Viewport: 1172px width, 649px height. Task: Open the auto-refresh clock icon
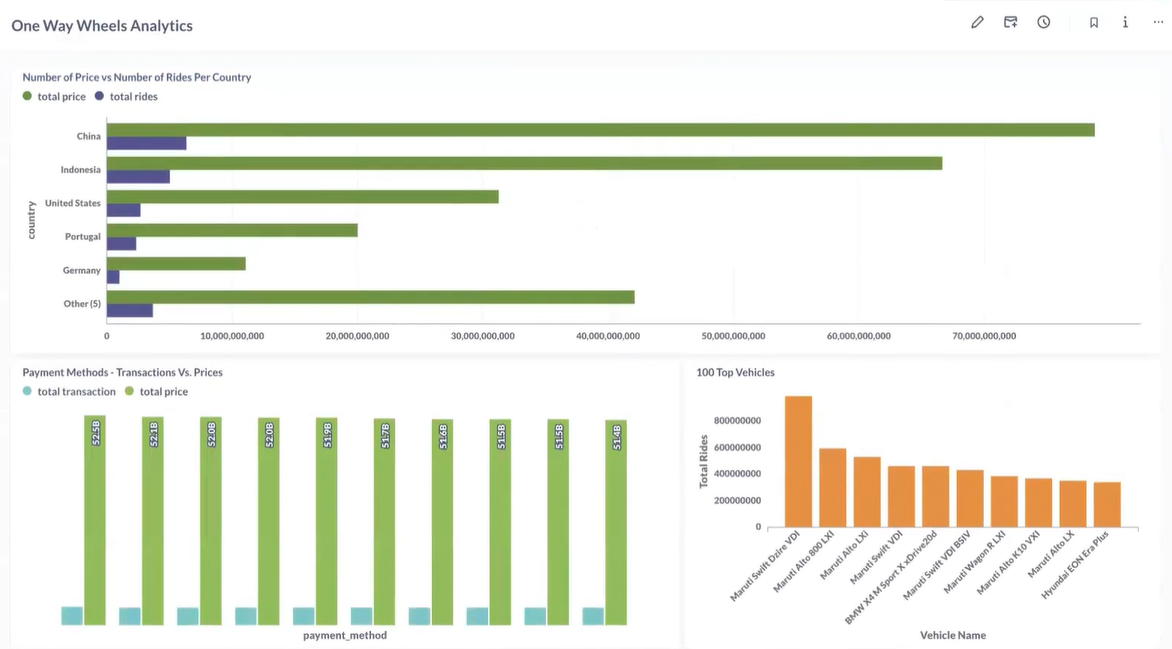(x=1044, y=22)
